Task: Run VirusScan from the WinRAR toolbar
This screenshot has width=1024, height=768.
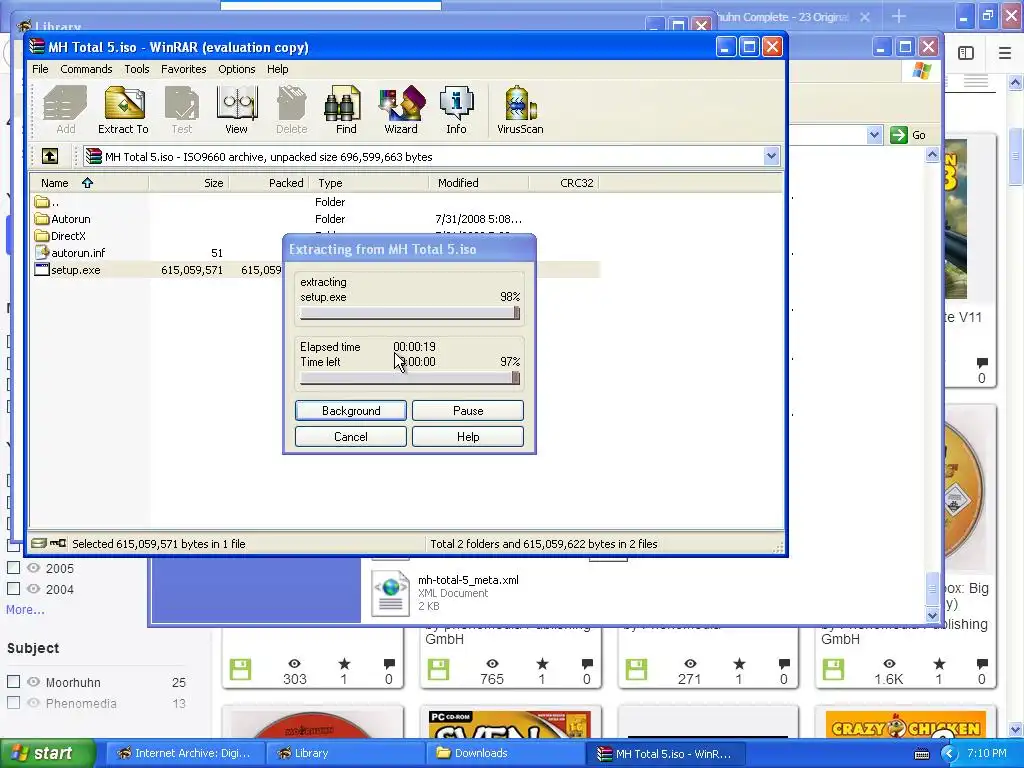Action: 520,103
